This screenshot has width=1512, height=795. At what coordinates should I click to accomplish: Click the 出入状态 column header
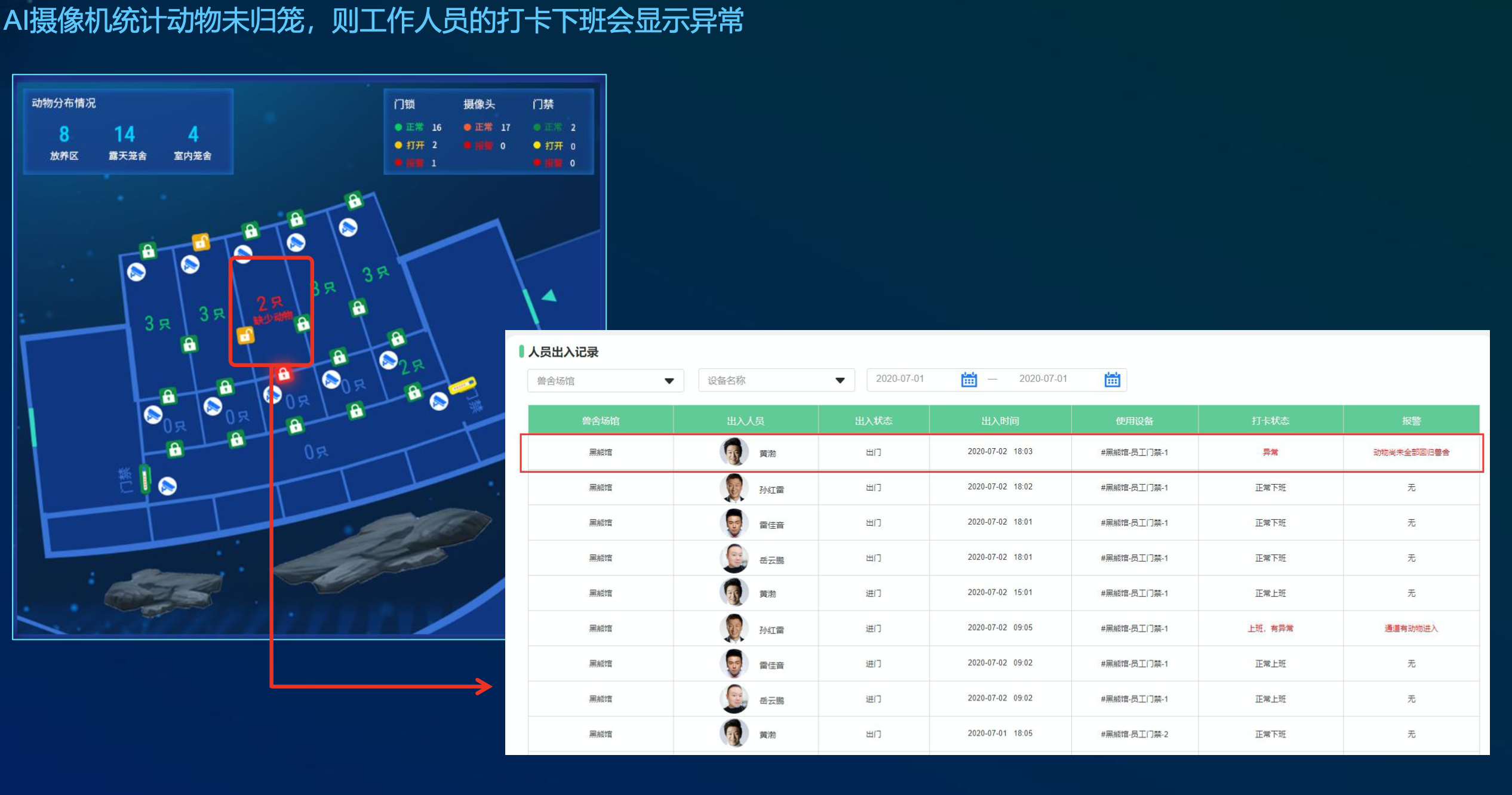874,420
